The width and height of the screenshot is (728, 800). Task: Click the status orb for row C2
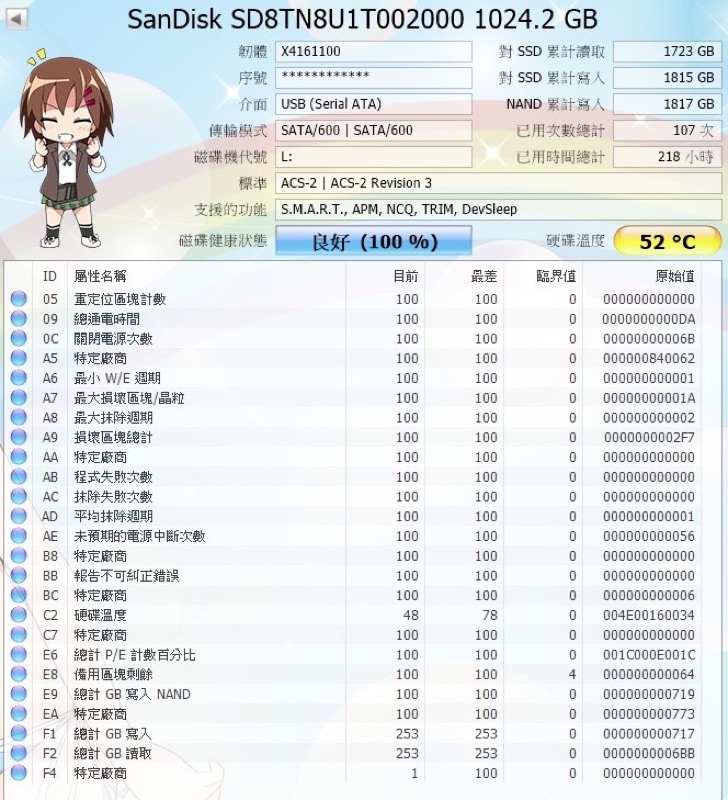[18, 615]
